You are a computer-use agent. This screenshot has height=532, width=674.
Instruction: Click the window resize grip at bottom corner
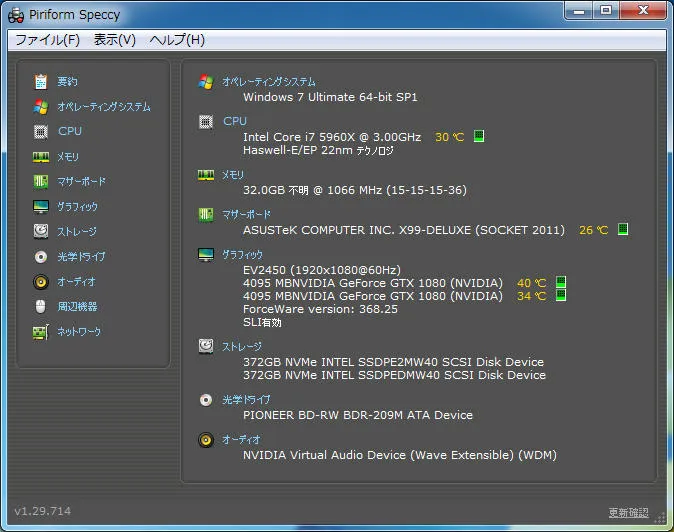click(660, 518)
